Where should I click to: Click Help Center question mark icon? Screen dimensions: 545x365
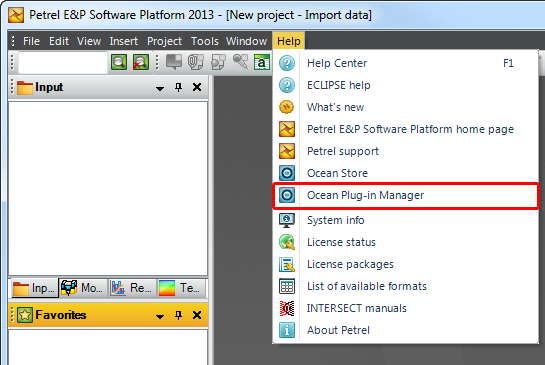(x=287, y=63)
